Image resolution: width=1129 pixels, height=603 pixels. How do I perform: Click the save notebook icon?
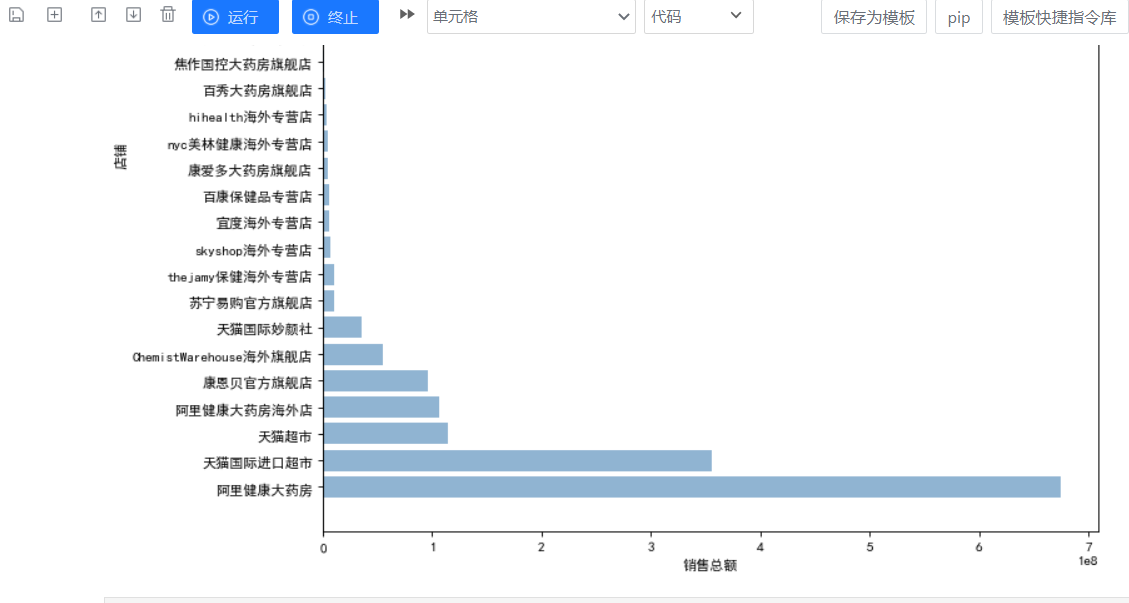[x=17, y=14]
